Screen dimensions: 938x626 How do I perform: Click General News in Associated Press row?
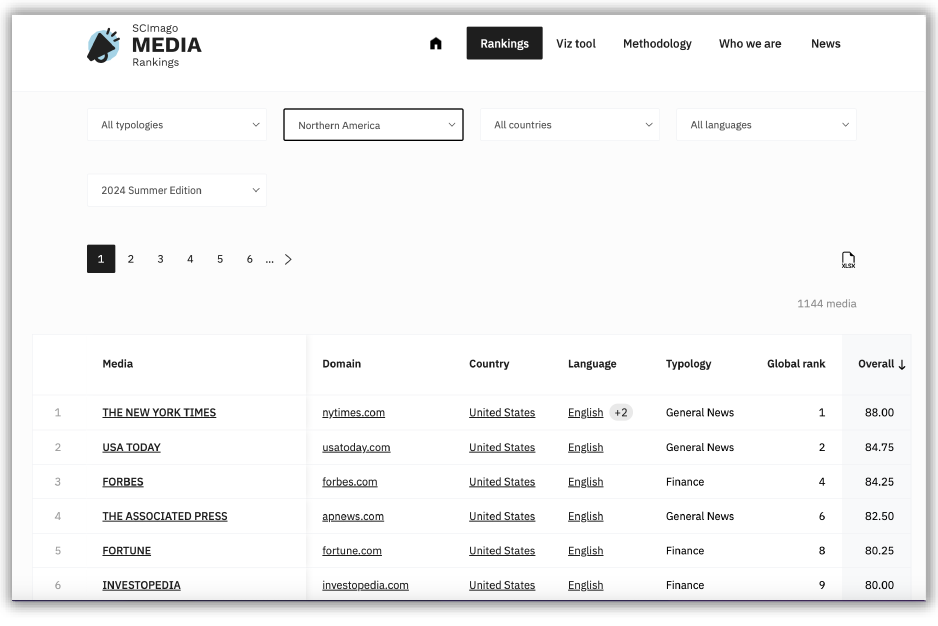(699, 516)
